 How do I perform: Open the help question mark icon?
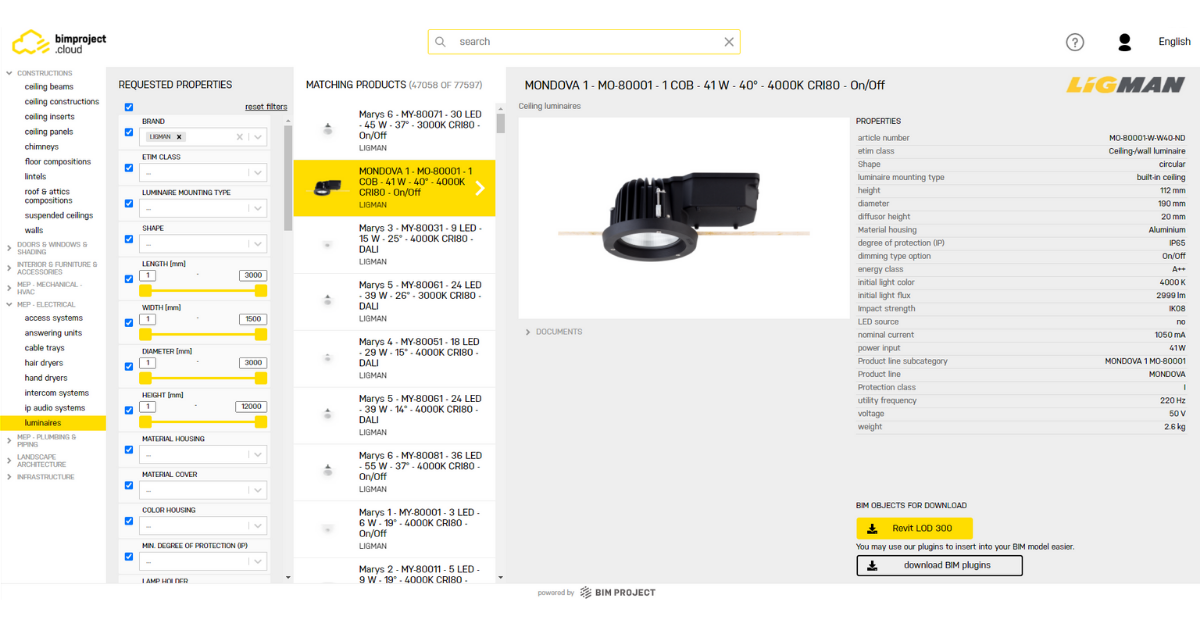1075,42
